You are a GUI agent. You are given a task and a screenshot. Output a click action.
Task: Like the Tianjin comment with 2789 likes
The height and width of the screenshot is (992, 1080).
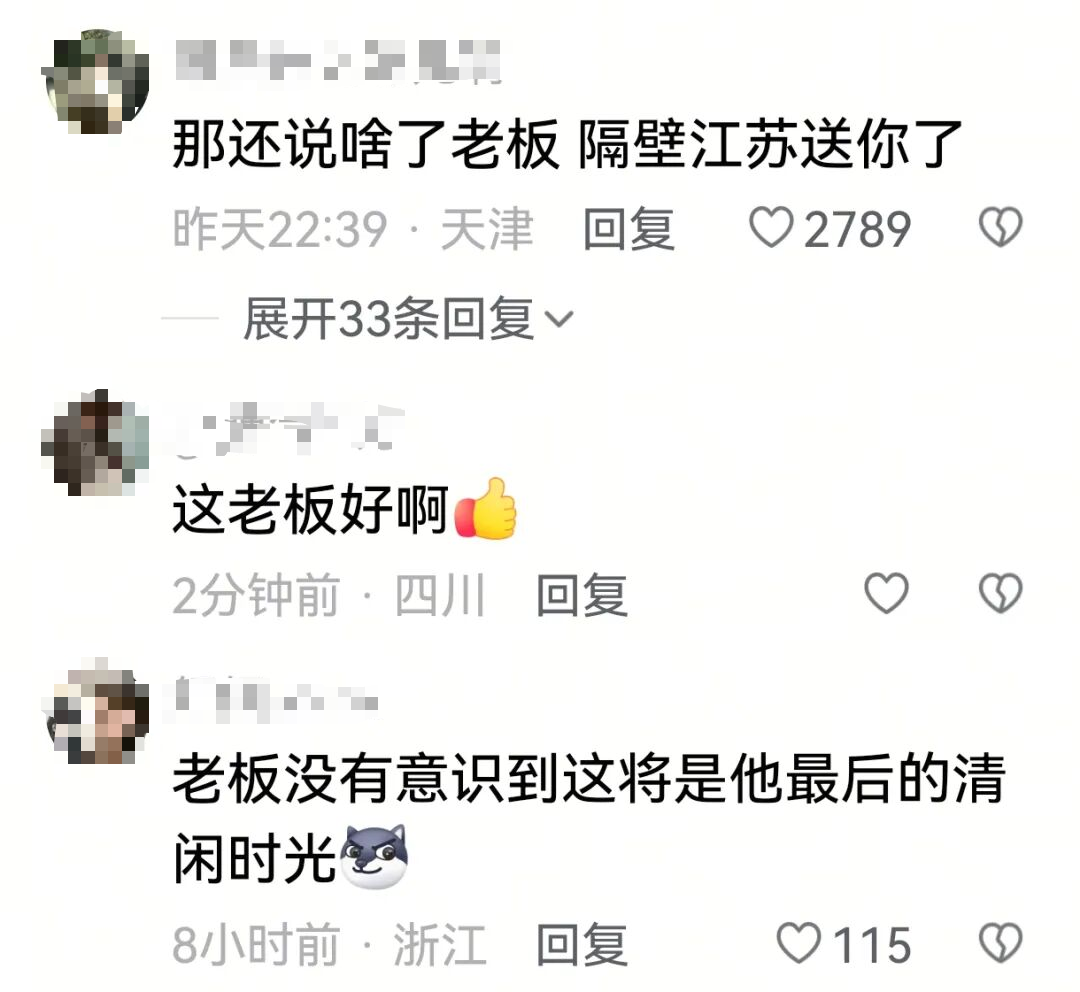click(x=771, y=228)
